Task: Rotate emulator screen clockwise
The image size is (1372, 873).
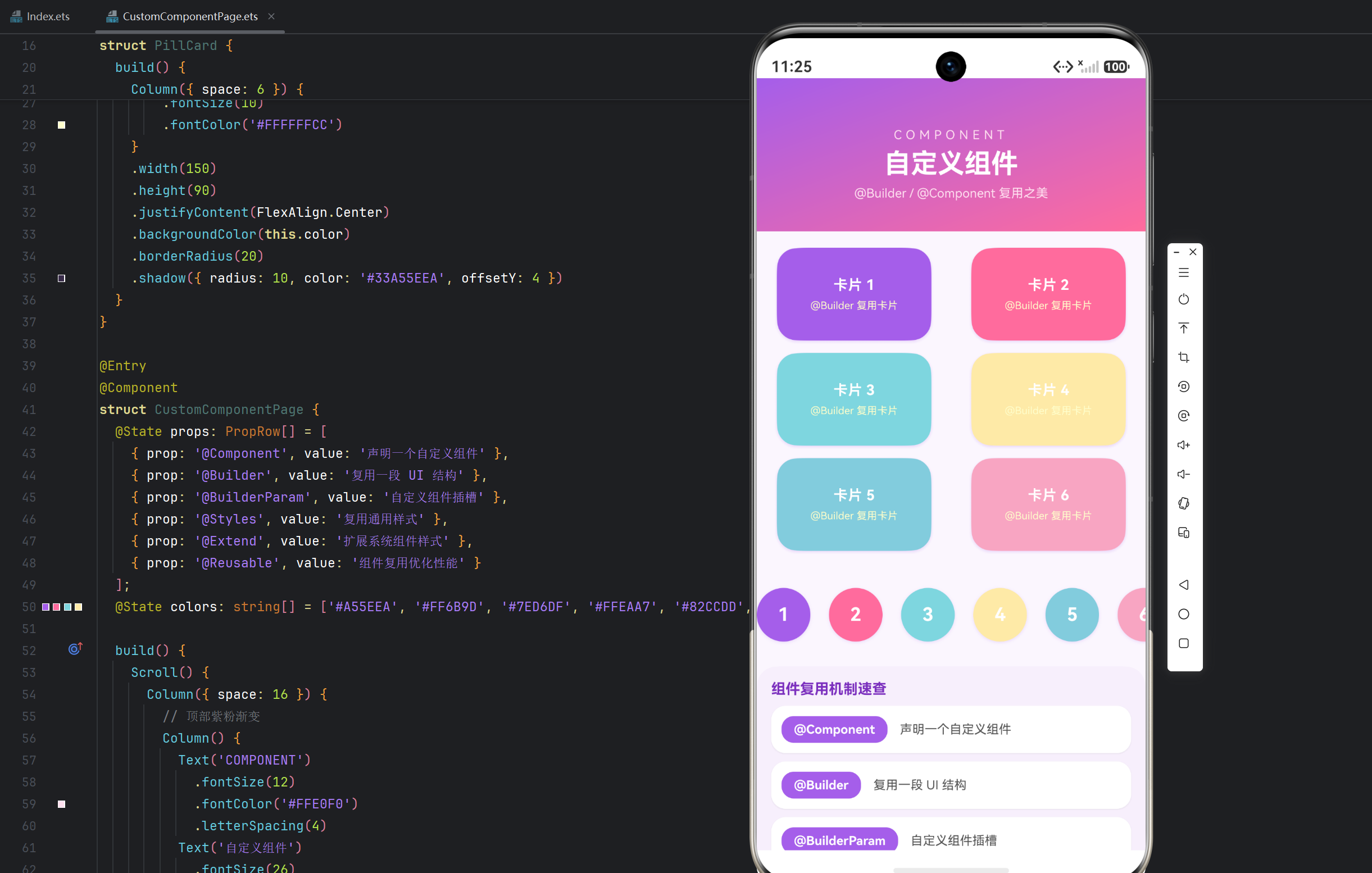Action: tap(1183, 415)
